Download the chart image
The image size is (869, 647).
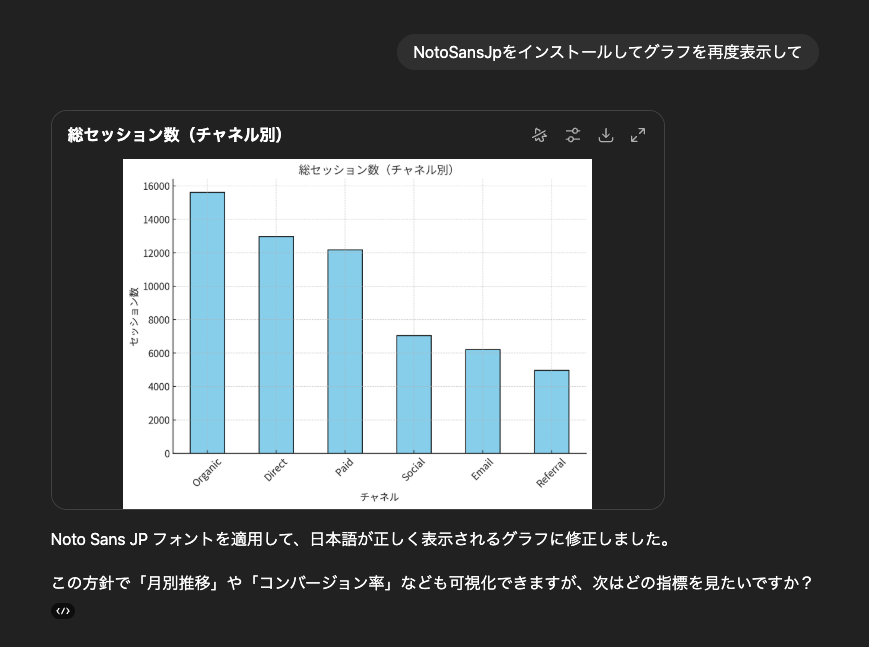(x=605, y=135)
